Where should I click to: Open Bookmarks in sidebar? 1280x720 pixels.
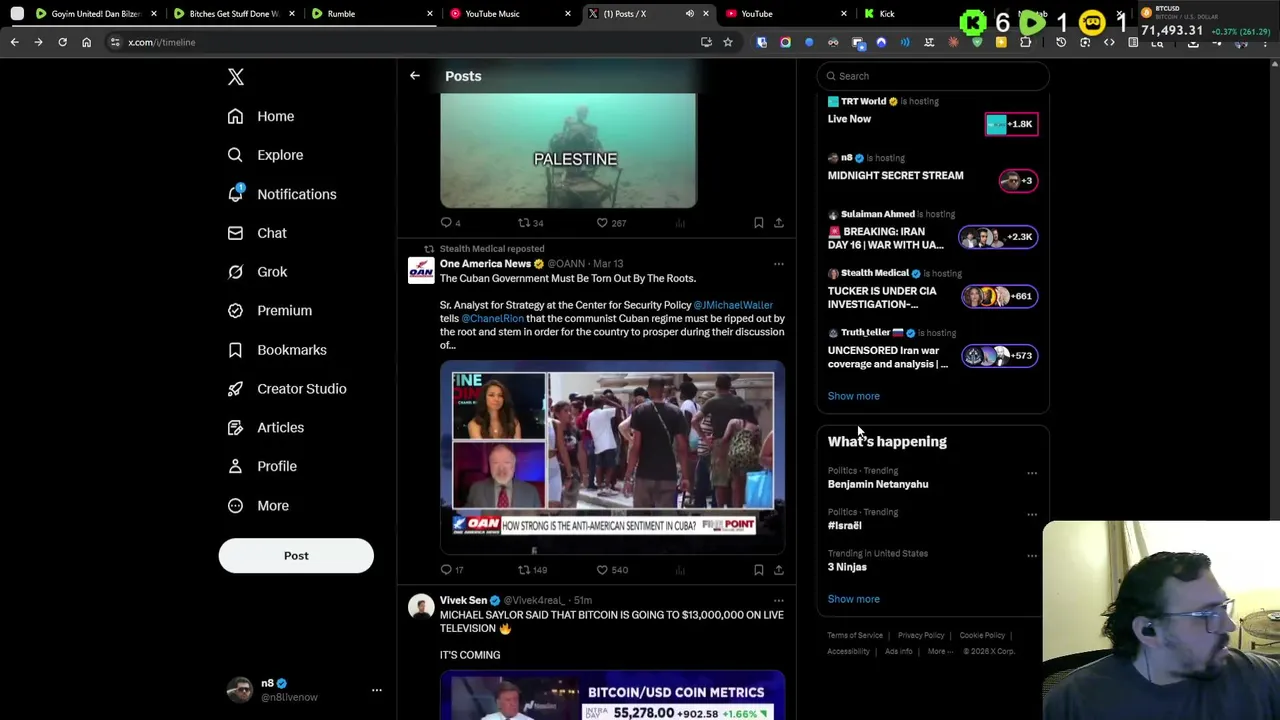[277, 350]
